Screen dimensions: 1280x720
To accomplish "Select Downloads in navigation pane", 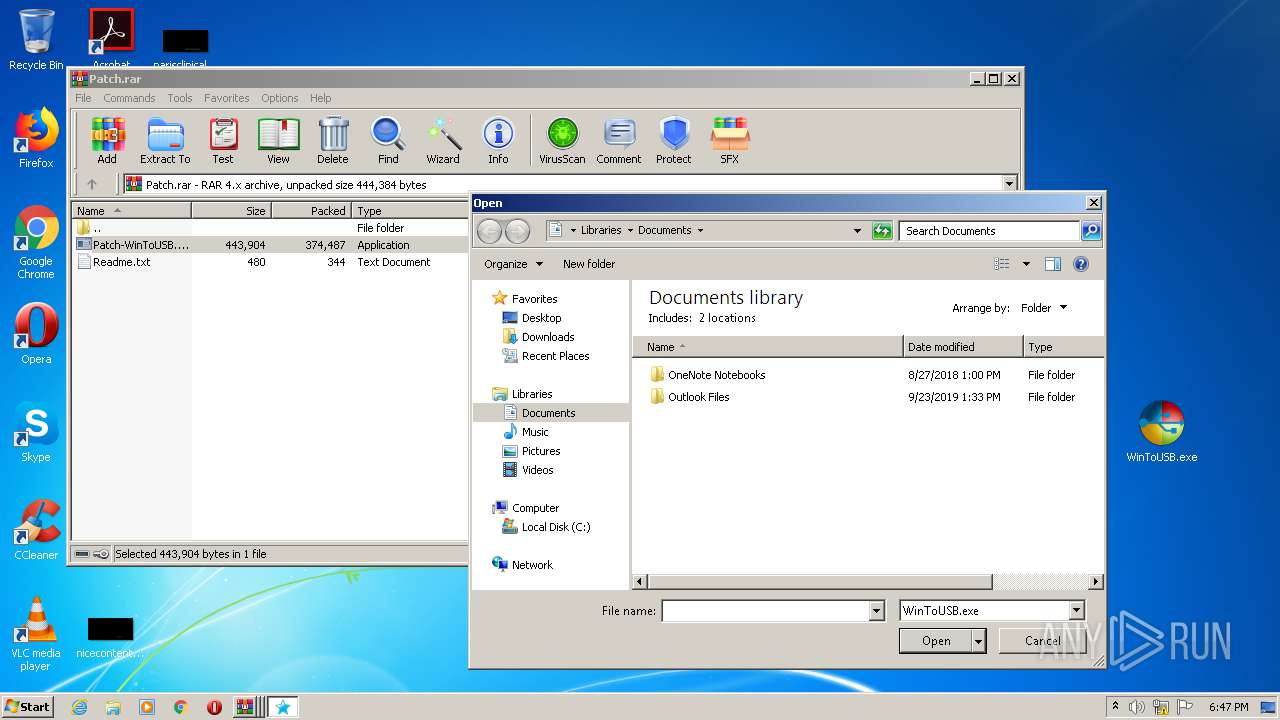I will 548,337.
